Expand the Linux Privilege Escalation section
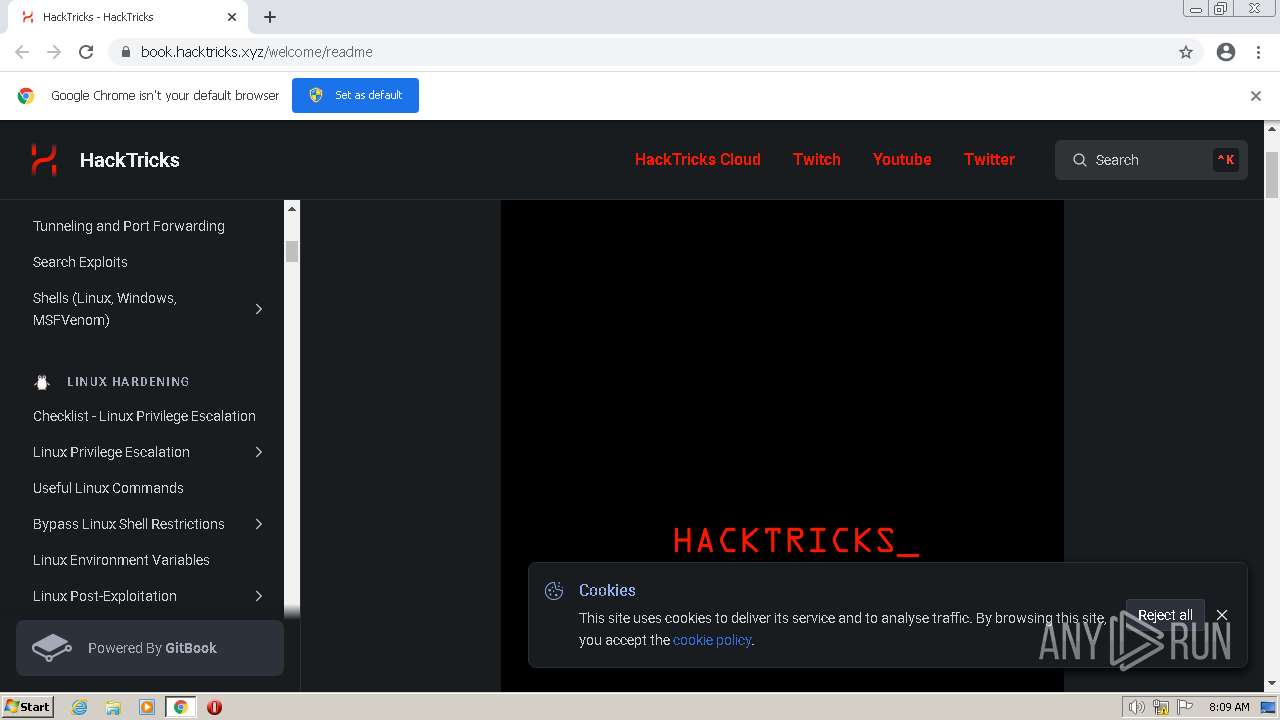The width and height of the screenshot is (1280, 720). pyautogui.click(x=259, y=452)
